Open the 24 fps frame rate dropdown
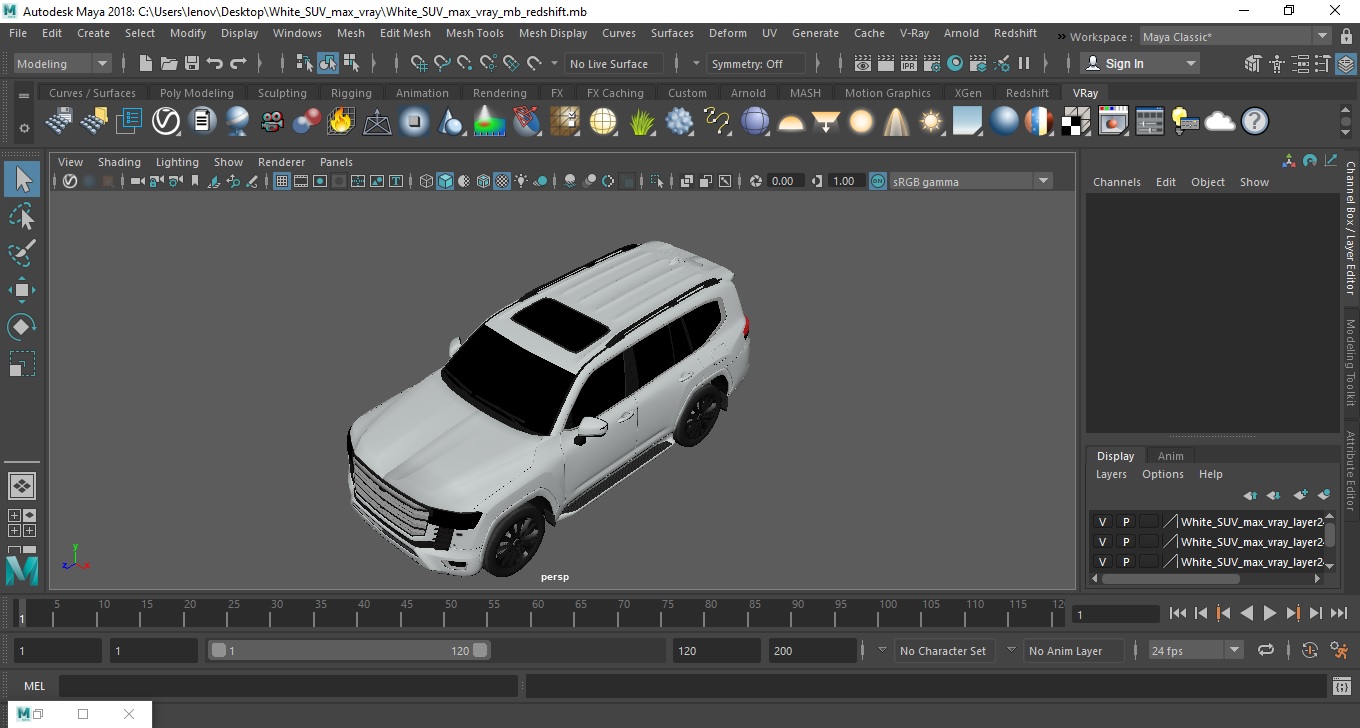1360x728 pixels. [x=1195, y=650]
